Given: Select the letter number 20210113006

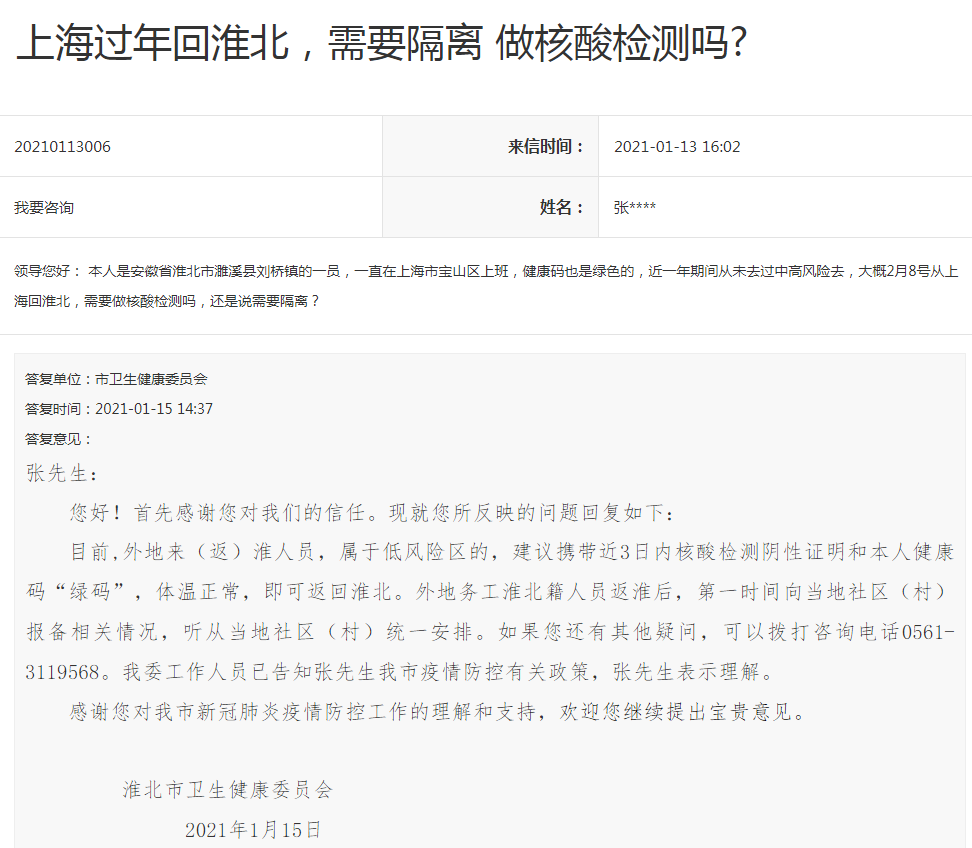Looking at the screenshot, I should 62,147.
